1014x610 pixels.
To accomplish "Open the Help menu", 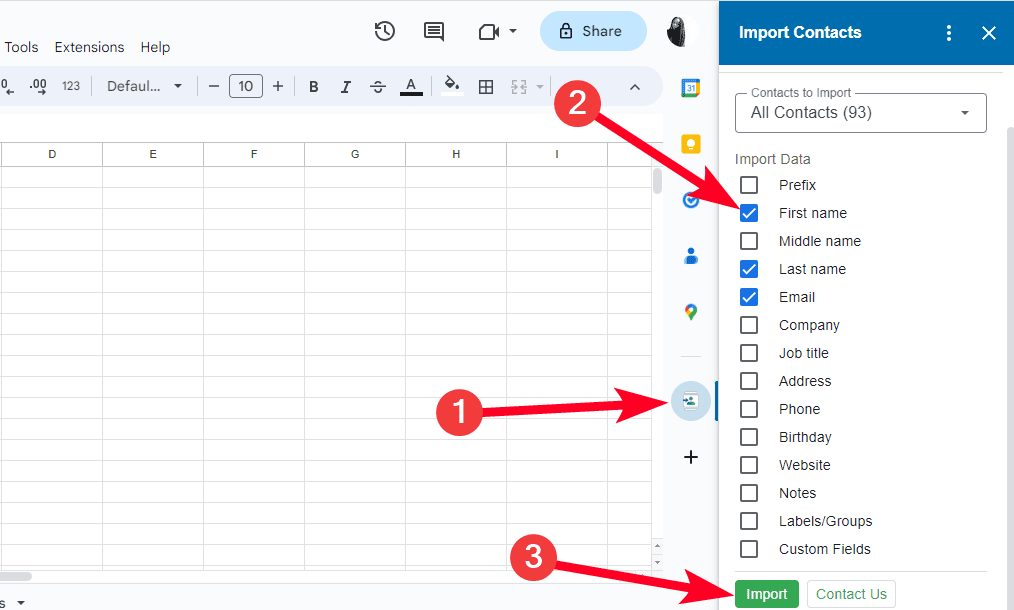I will tap(155, 47).
